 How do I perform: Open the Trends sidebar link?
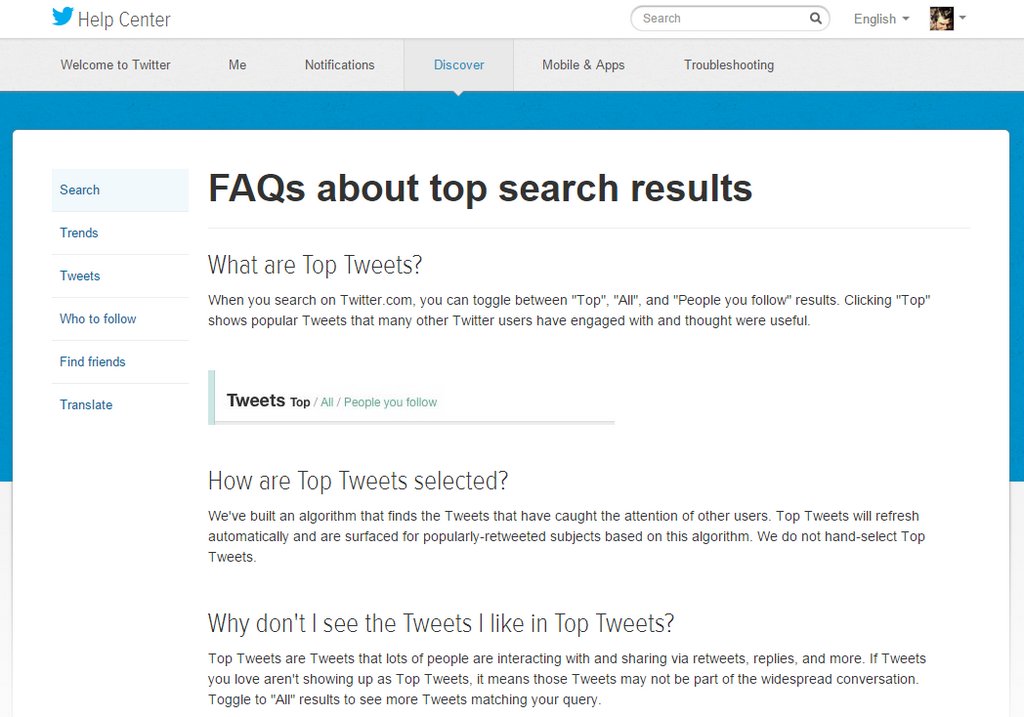[x=120, y=233]
